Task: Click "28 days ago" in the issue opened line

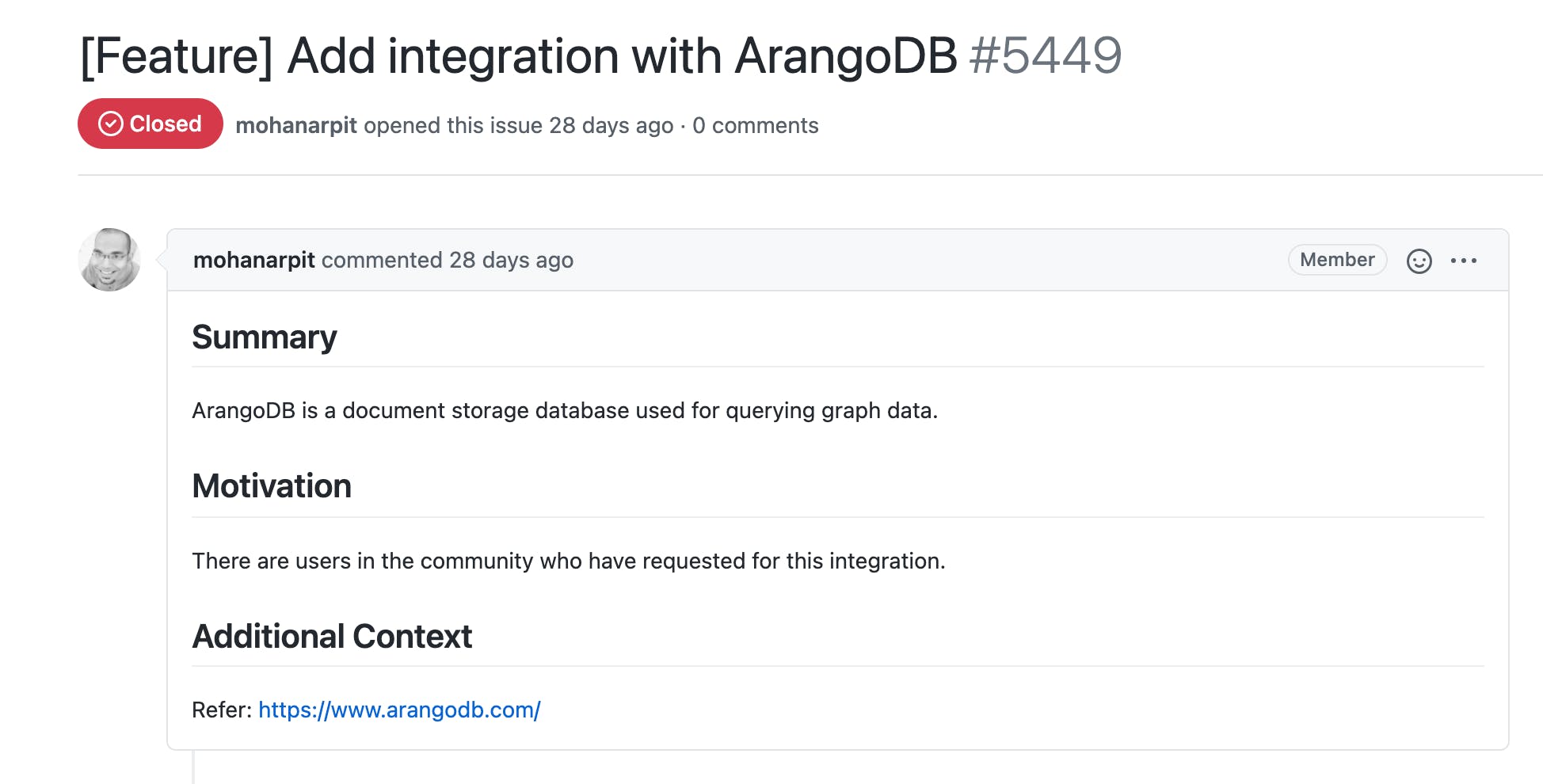Action: (x=611, y=125)
